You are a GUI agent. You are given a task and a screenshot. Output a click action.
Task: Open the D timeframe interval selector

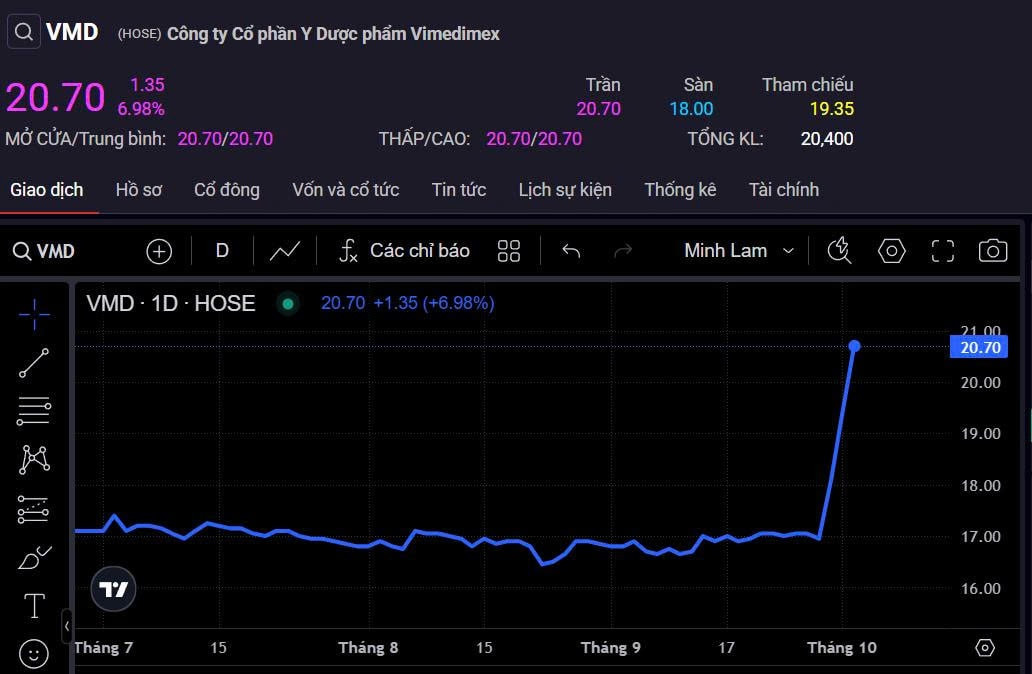click(222, 251)
